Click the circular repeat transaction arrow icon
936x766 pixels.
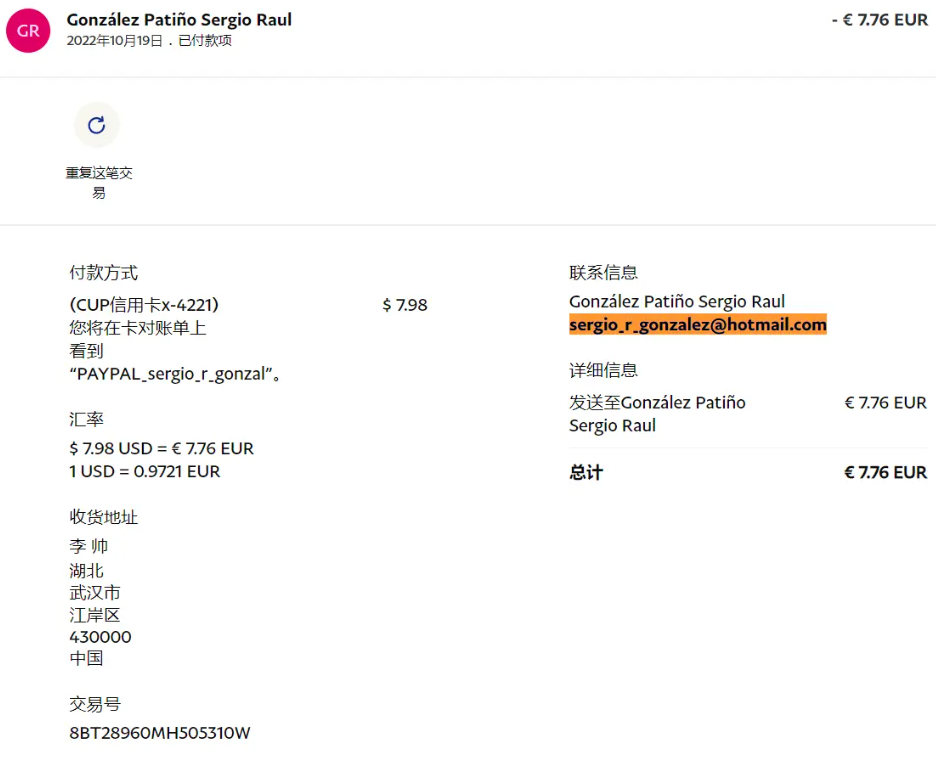97,125
